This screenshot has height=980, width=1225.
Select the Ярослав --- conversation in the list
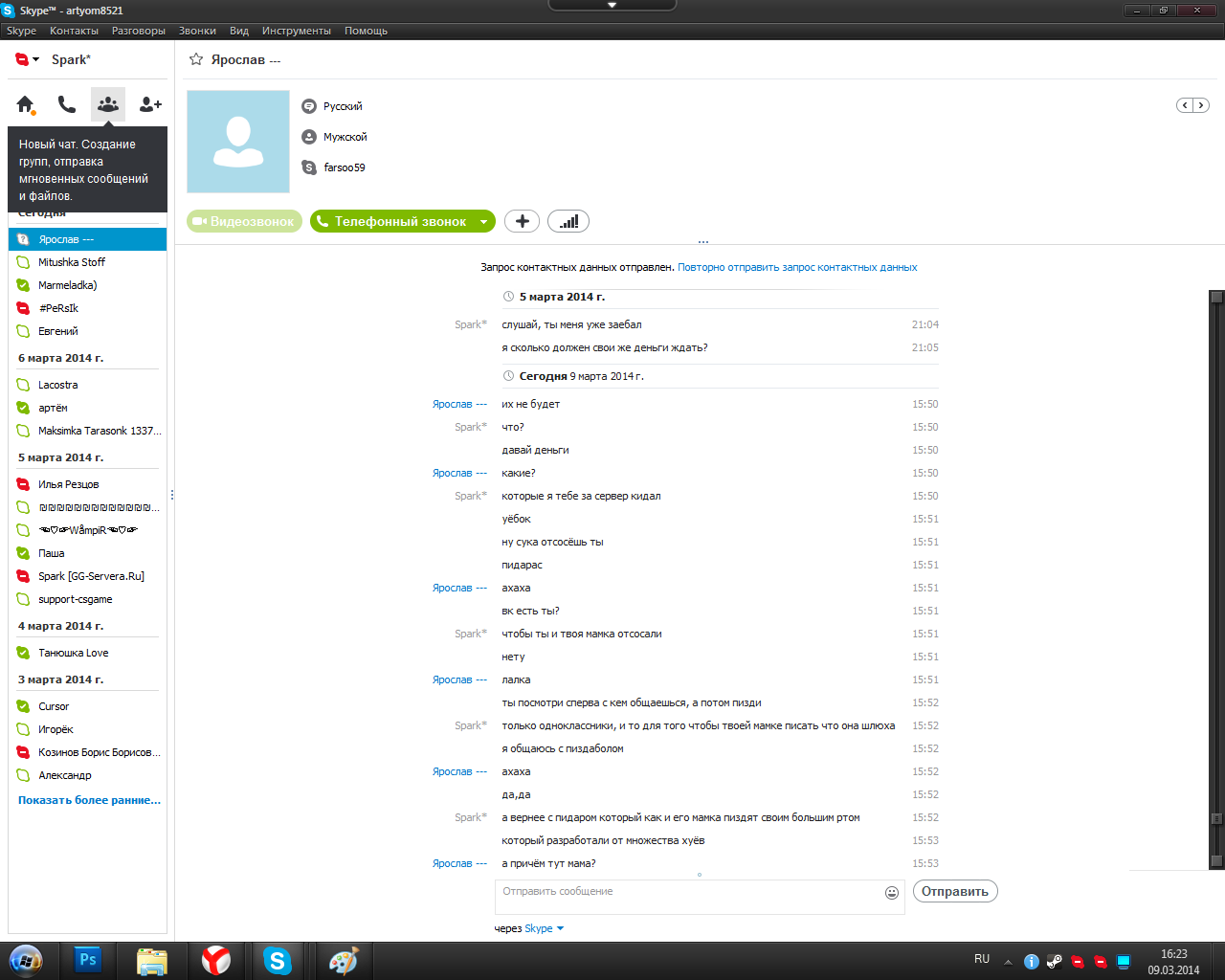point(87,239)
